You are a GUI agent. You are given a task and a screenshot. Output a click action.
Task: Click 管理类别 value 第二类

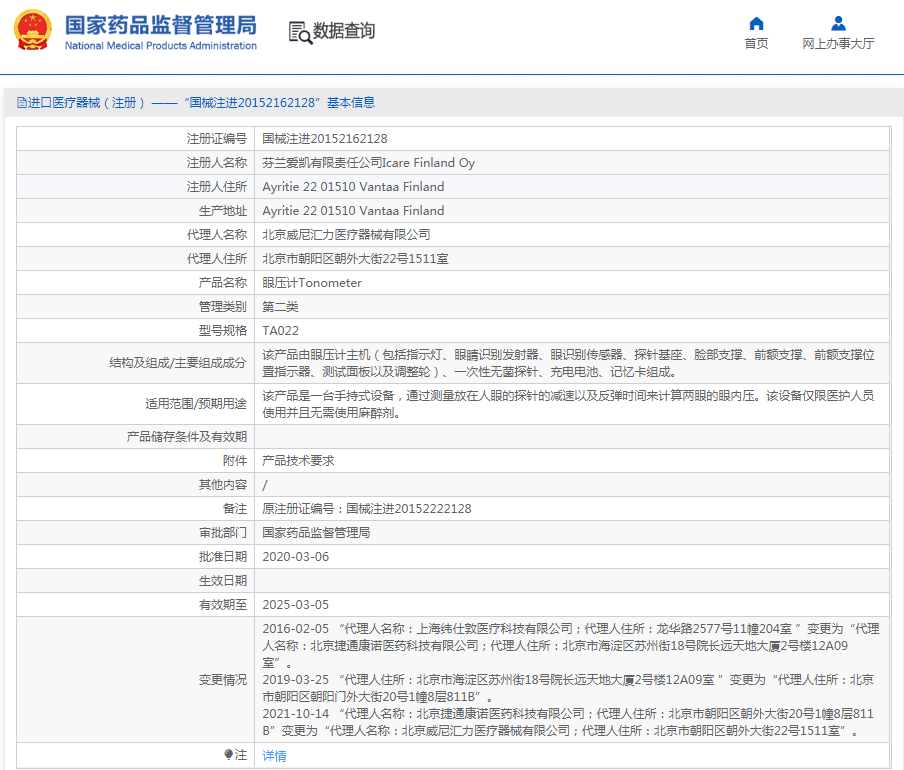point(280,307)
